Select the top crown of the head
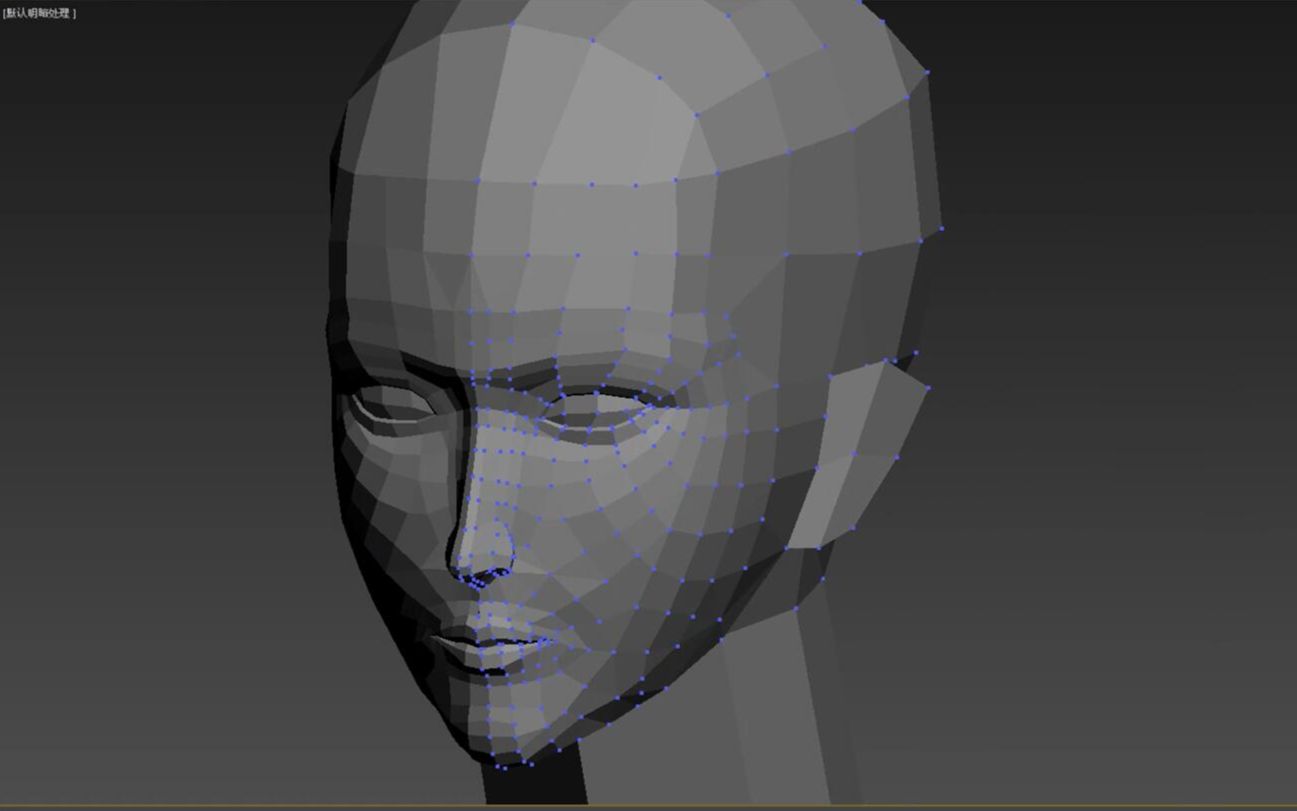Image resolution: width=1297 pixels, height=811 pixels. [x=640, y=80]
